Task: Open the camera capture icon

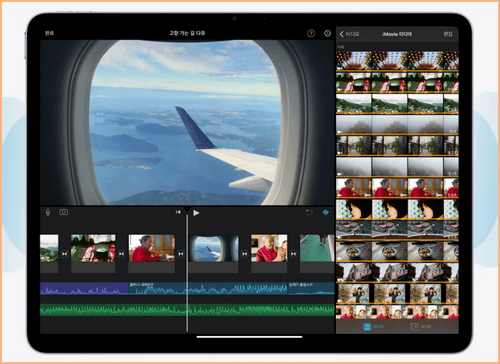Action: [x=63, y=212]
